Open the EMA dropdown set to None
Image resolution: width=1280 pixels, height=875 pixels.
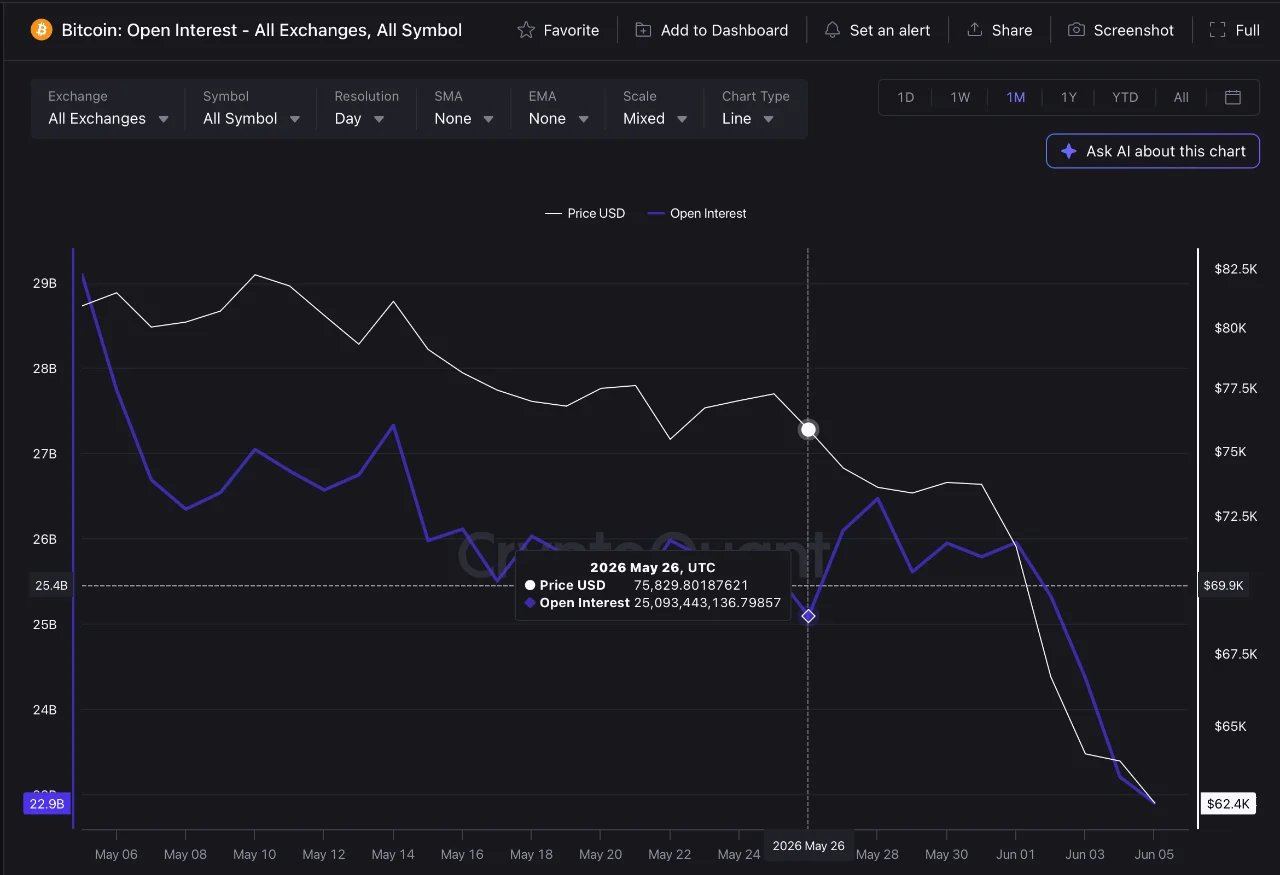(x=558, y=109)
